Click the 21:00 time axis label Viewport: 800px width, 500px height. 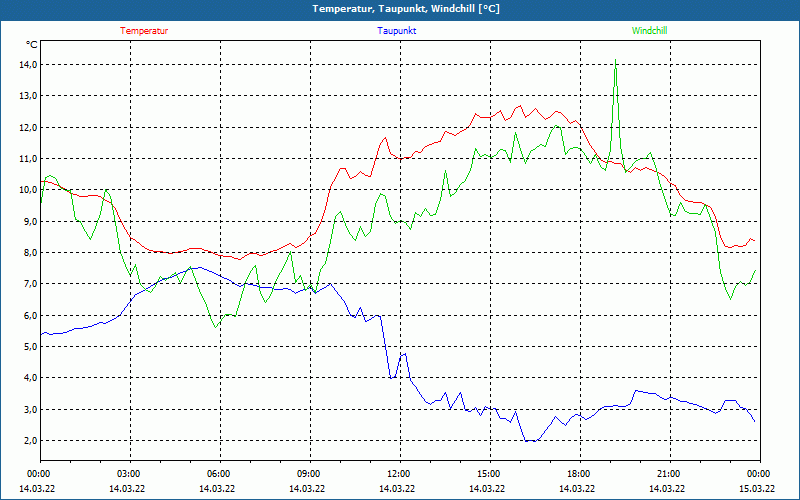(x=669, y=473)
